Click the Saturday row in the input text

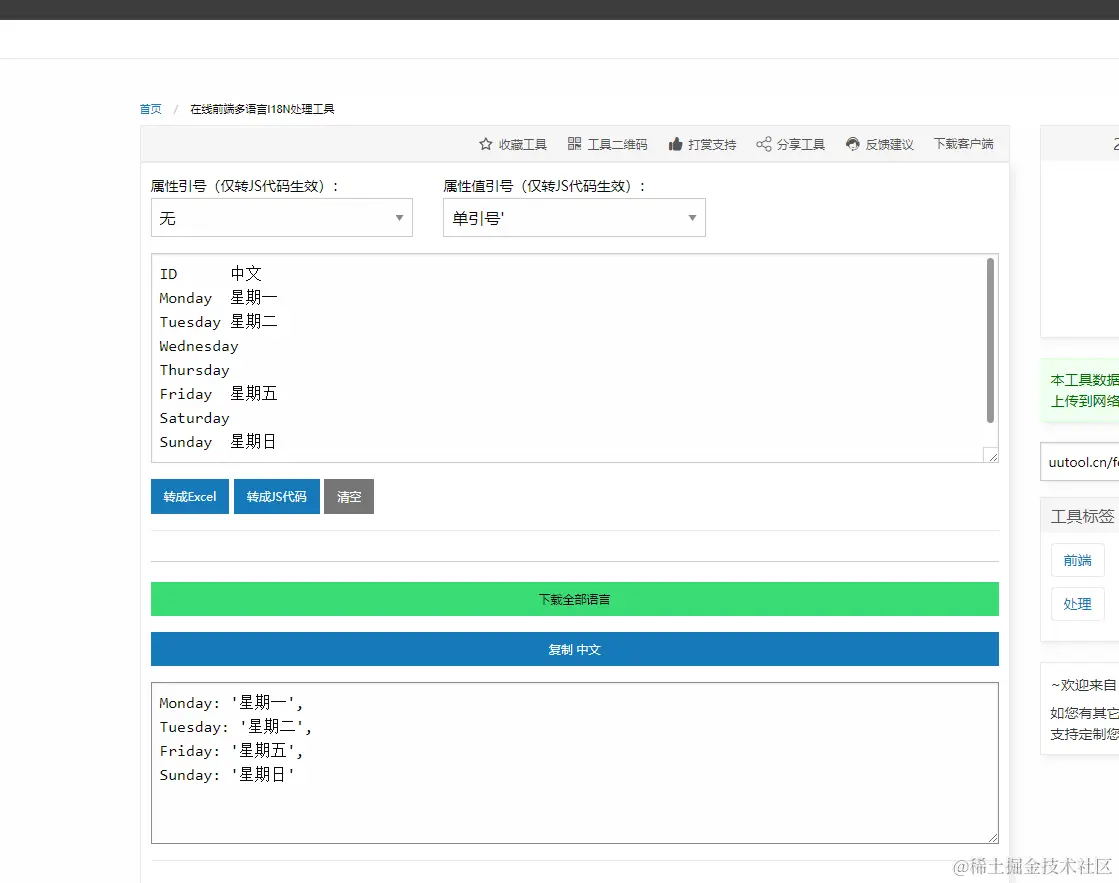(195, 418)
